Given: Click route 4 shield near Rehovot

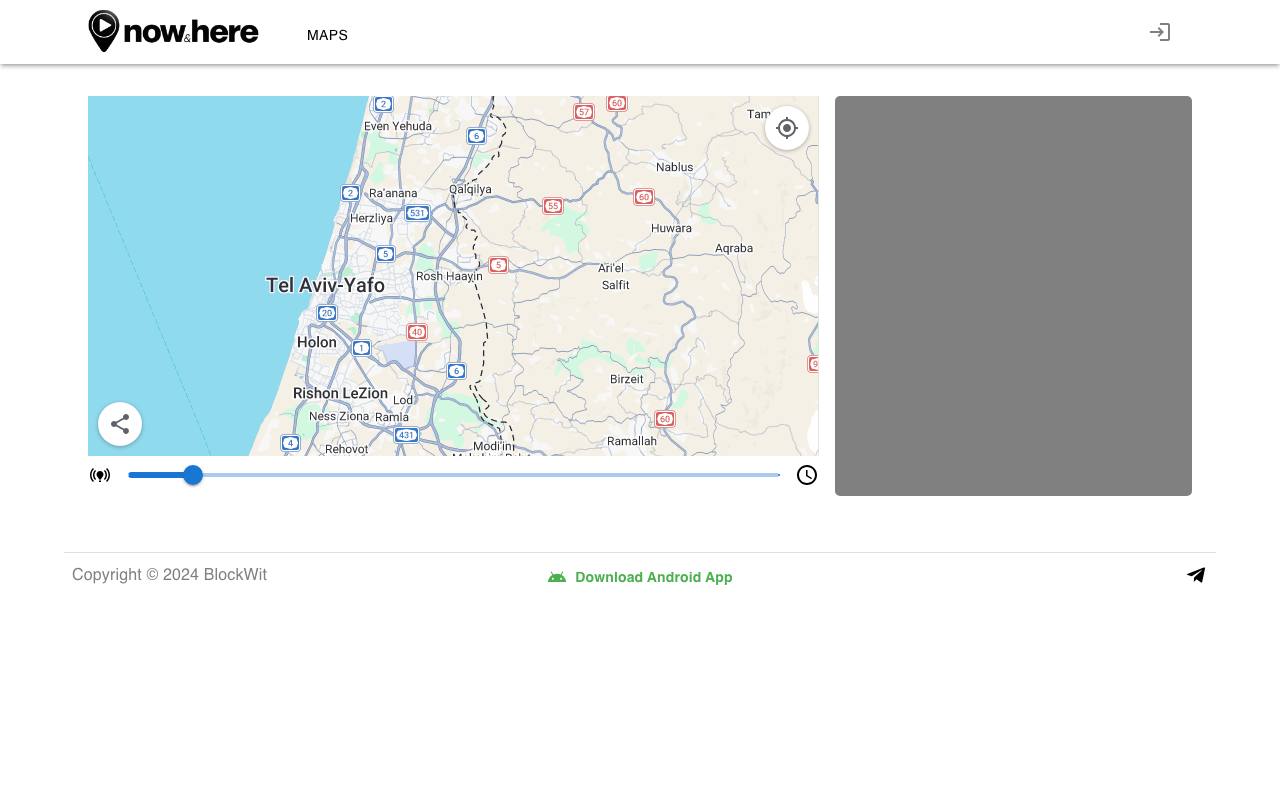Looking at the screenshot, I should tap(290, 443).
